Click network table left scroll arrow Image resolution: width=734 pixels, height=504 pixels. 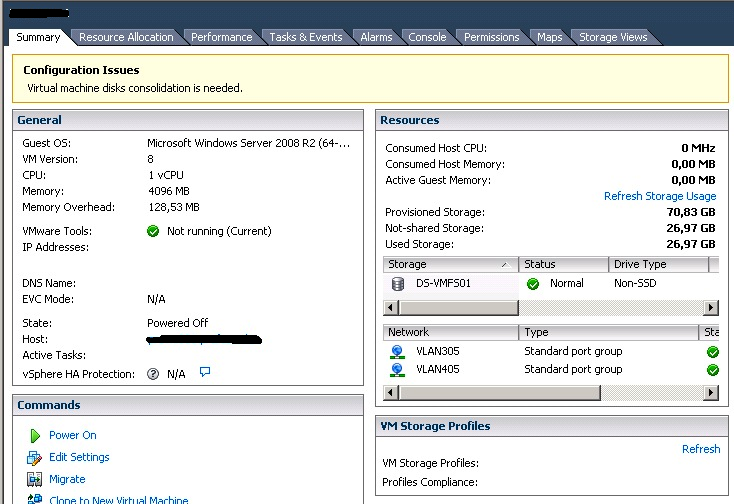pos(391,393)
